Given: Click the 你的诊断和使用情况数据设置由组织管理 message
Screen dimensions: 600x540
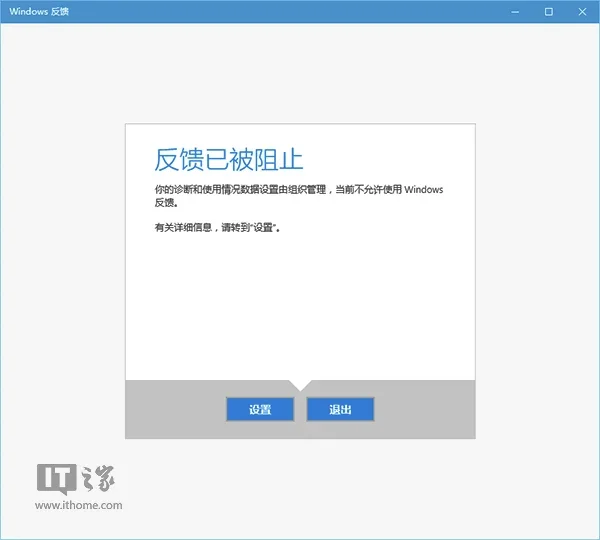Looking at the screenshot, I should coord(299,196).
